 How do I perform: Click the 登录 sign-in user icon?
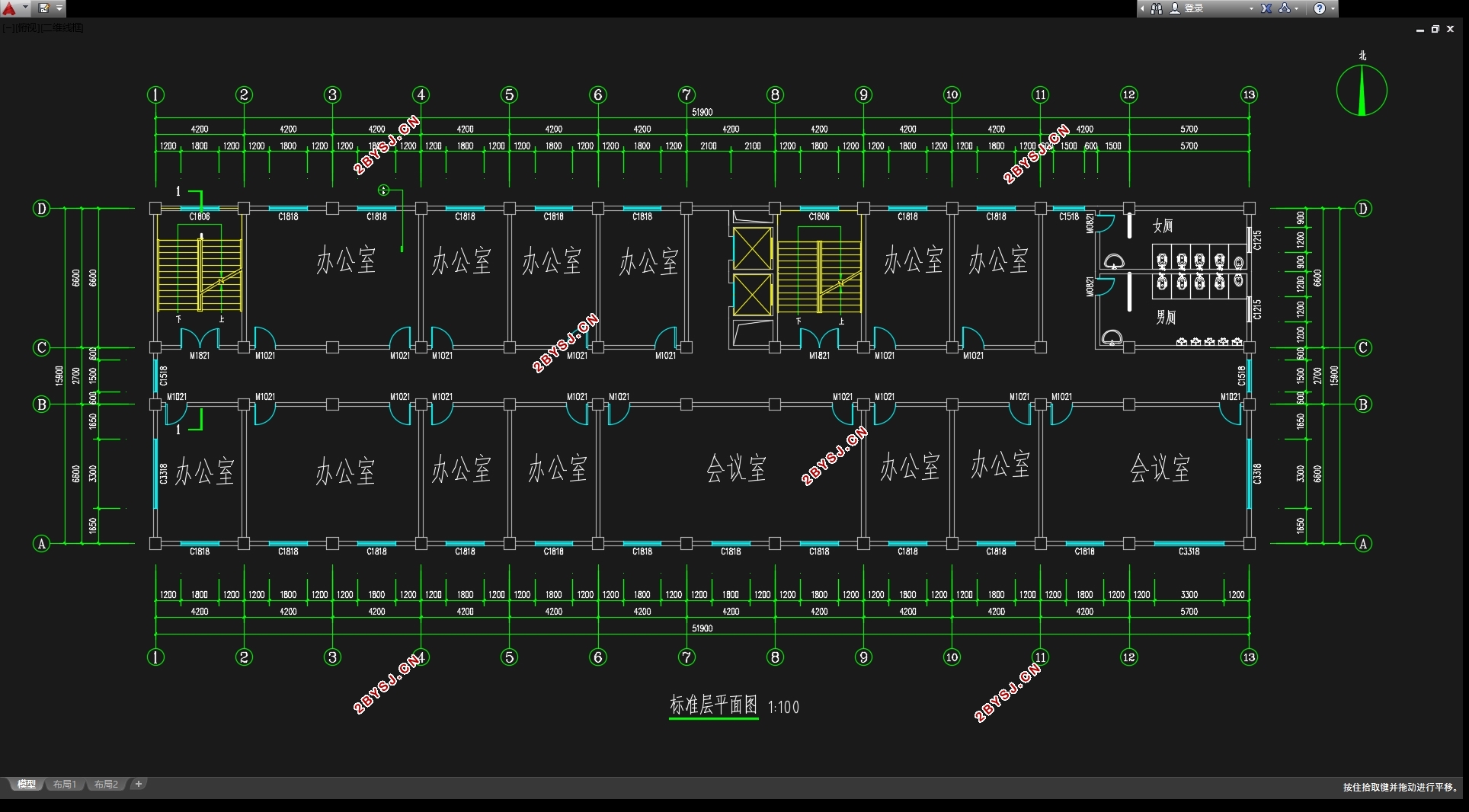point(1175,8)
